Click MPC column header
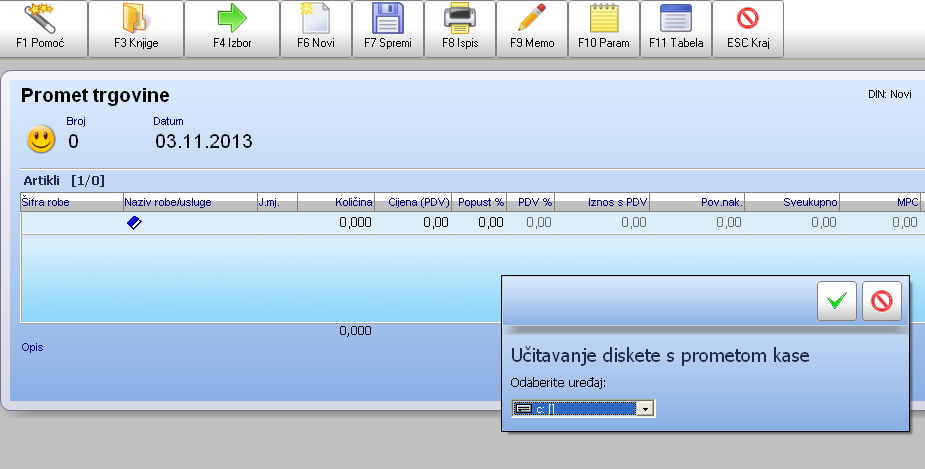 (x=880, y=202)
